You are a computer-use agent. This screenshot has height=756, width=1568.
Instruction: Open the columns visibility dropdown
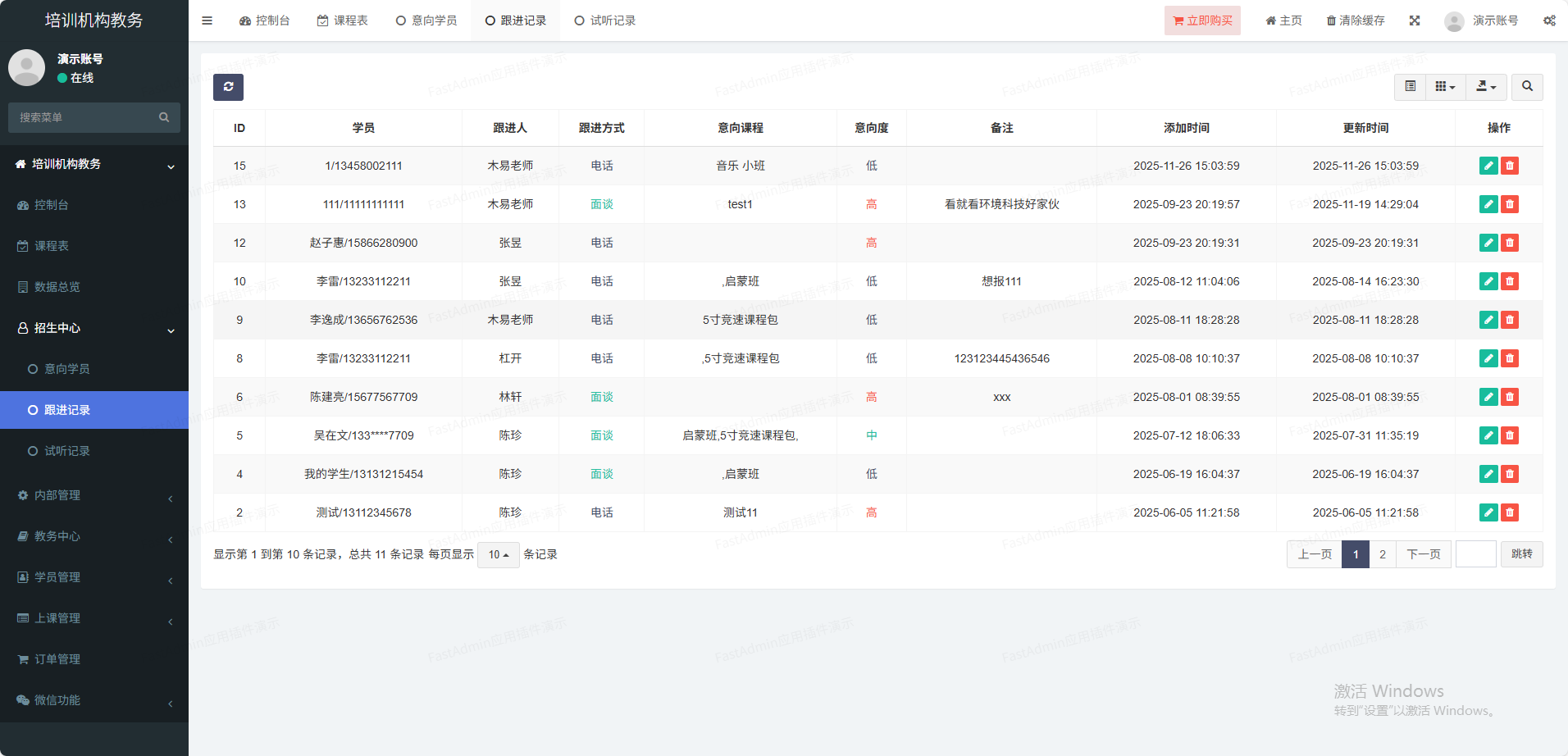[x=1444, y=87]
